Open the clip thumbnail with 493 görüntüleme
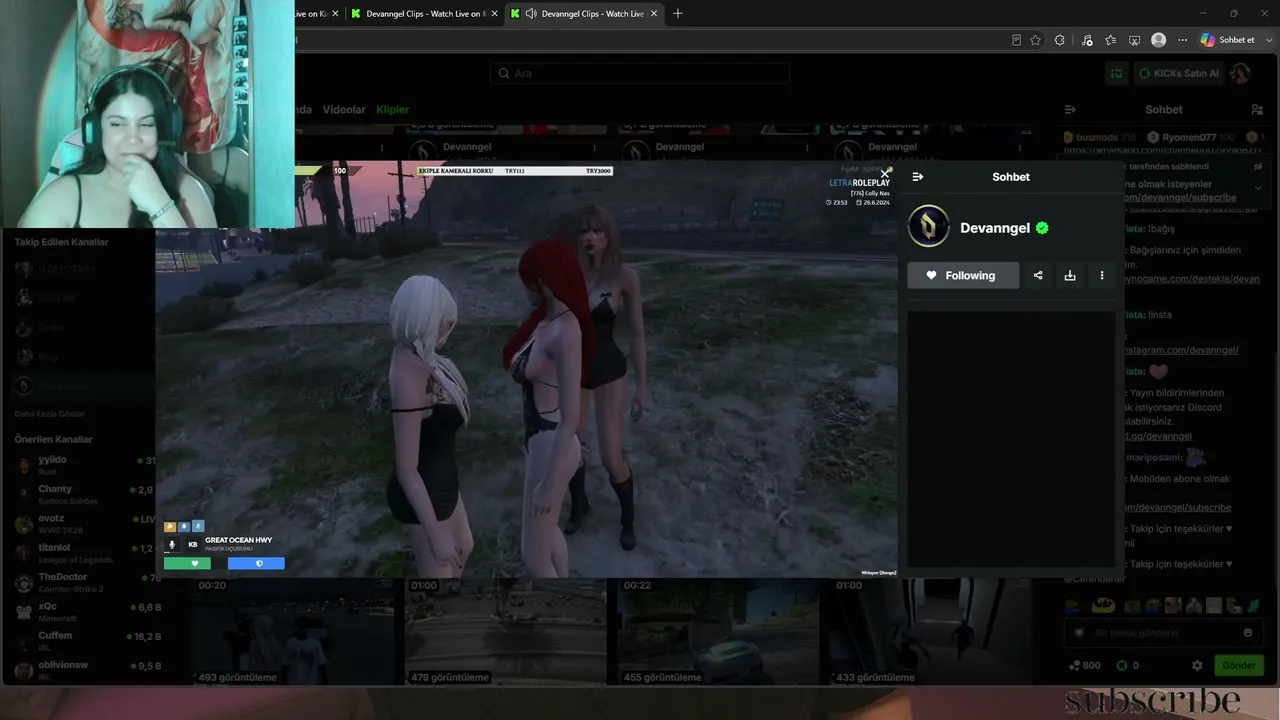Viewport: 1280px width, 720px height. coord(293,631)
